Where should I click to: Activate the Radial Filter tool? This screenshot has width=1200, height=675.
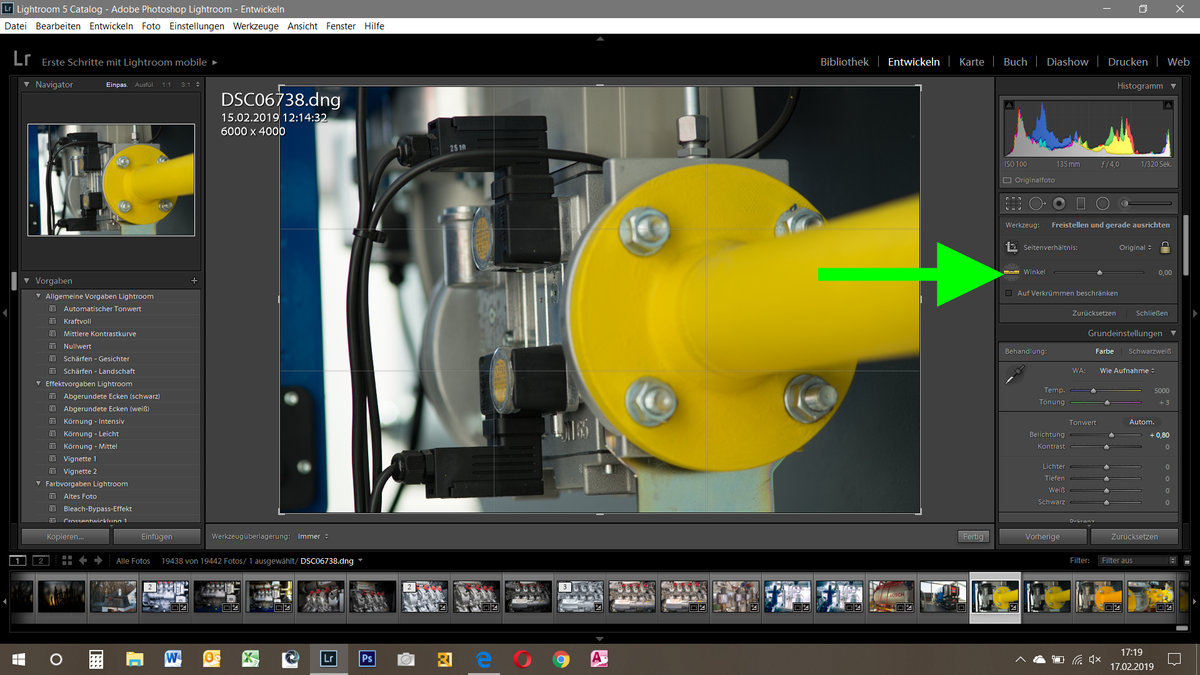[x=1103, y=203]
